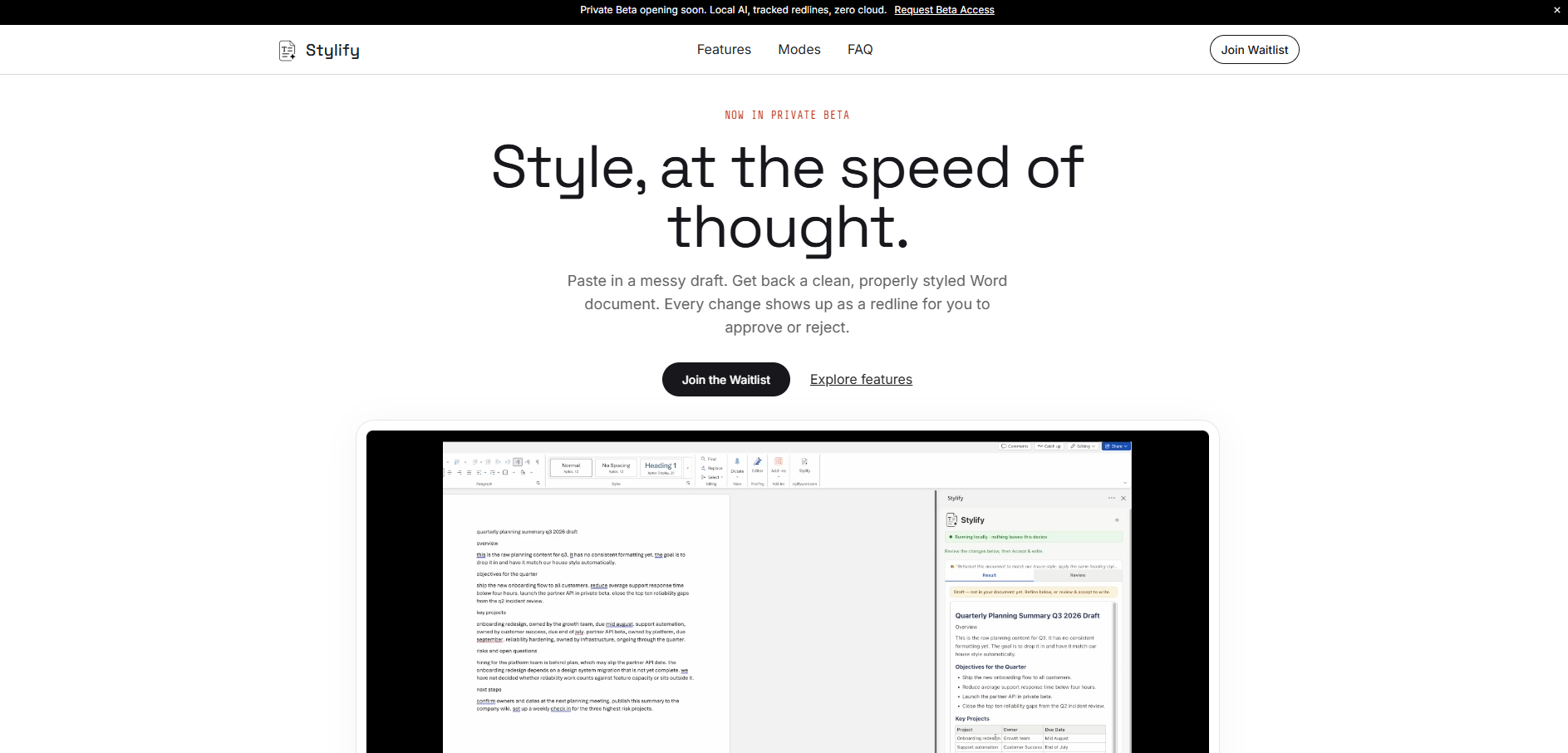1568x753 pixels.
Task: Switch to the Review tab
Action: click(1078, 575)
